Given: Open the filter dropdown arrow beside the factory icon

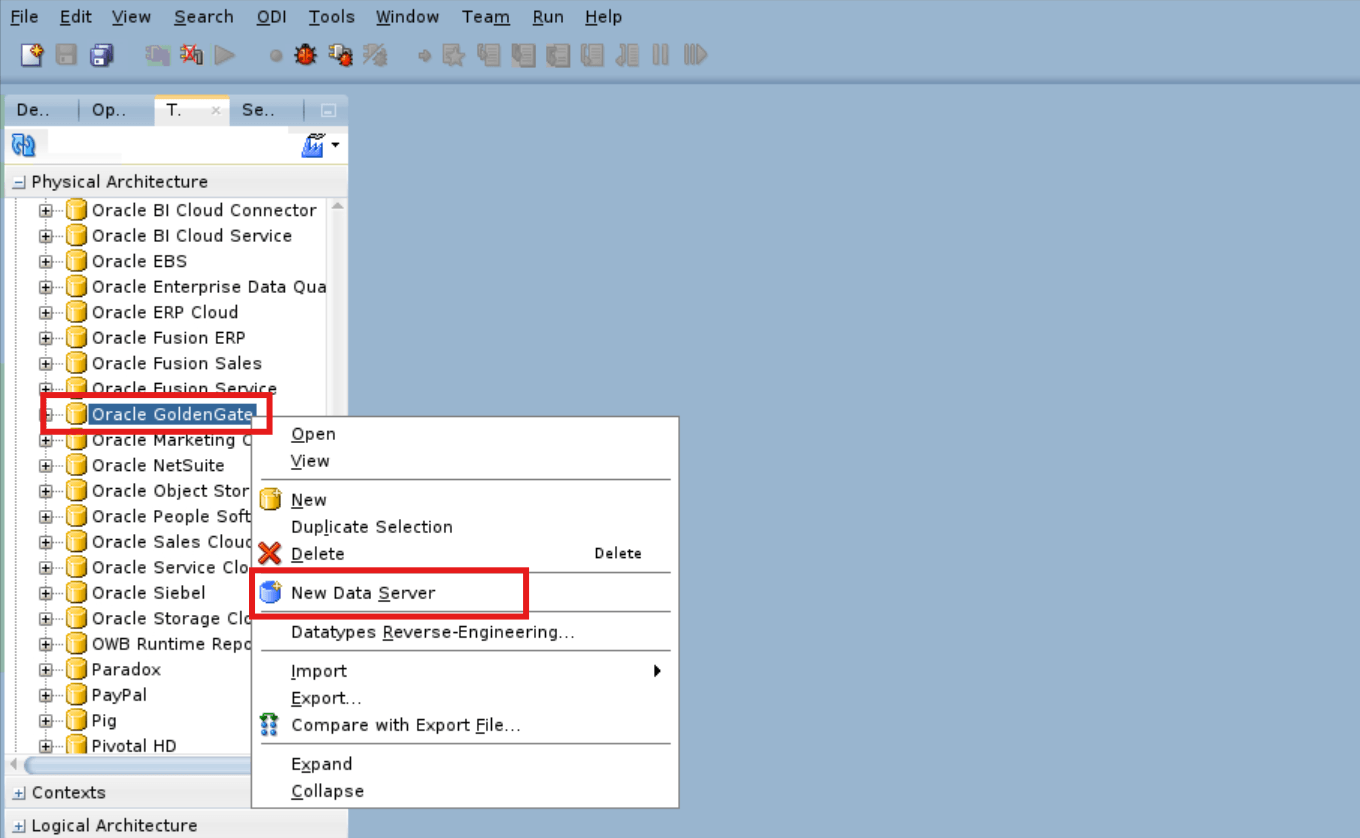Looking at the screenshot, I should (x=337, y=144).
